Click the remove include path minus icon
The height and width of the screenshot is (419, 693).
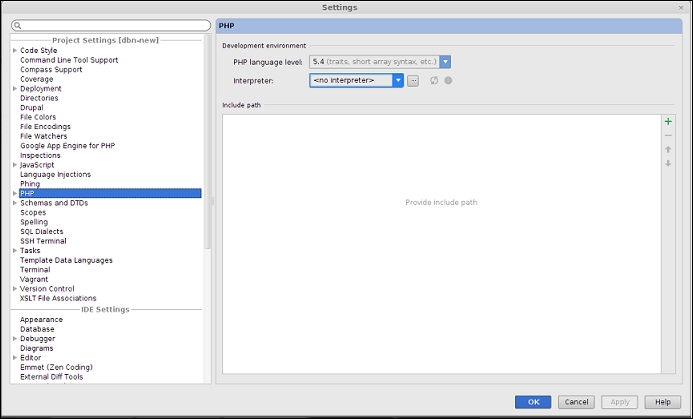668,135
